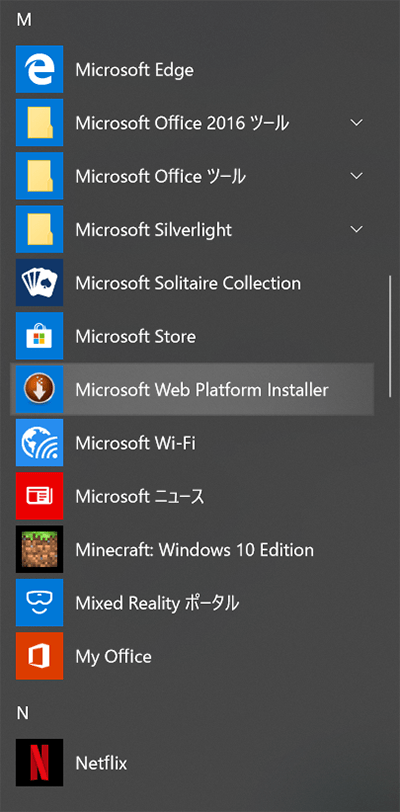Open the Mixed Reality ポータル headset icon
Image resolution: width=400 pixels, height=812 pixels.
coord(39,603)
